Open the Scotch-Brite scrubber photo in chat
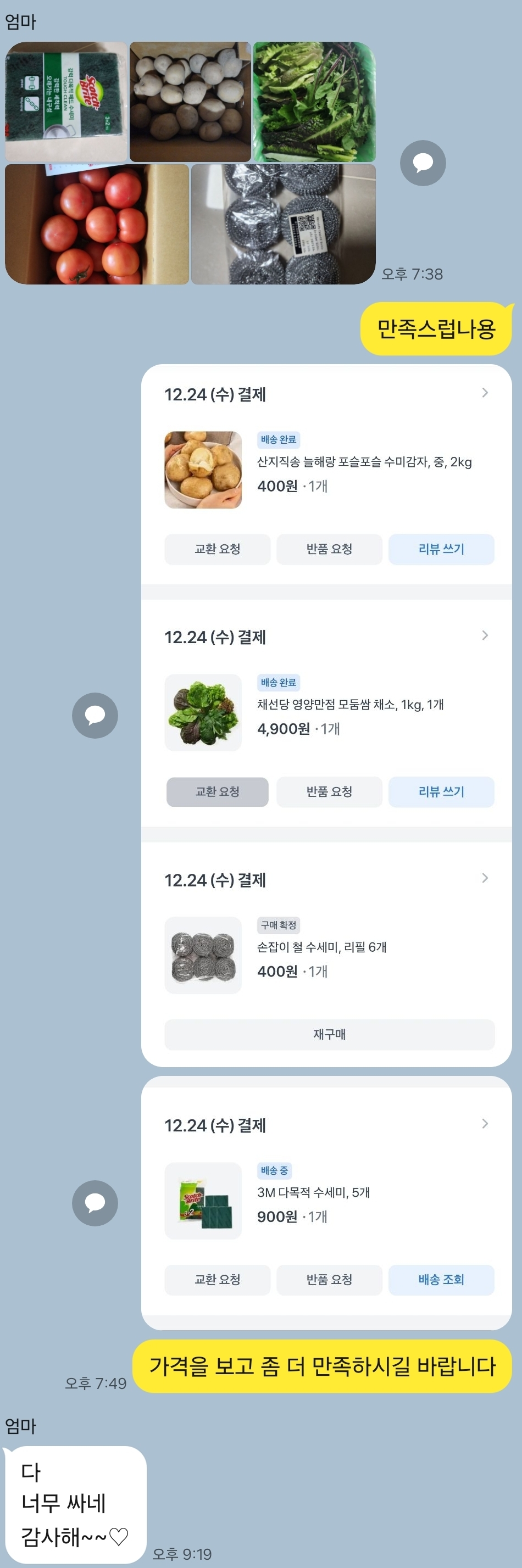Image resolution: width=522 pixels, height=1568 pixels. click(x=66, y=101)
